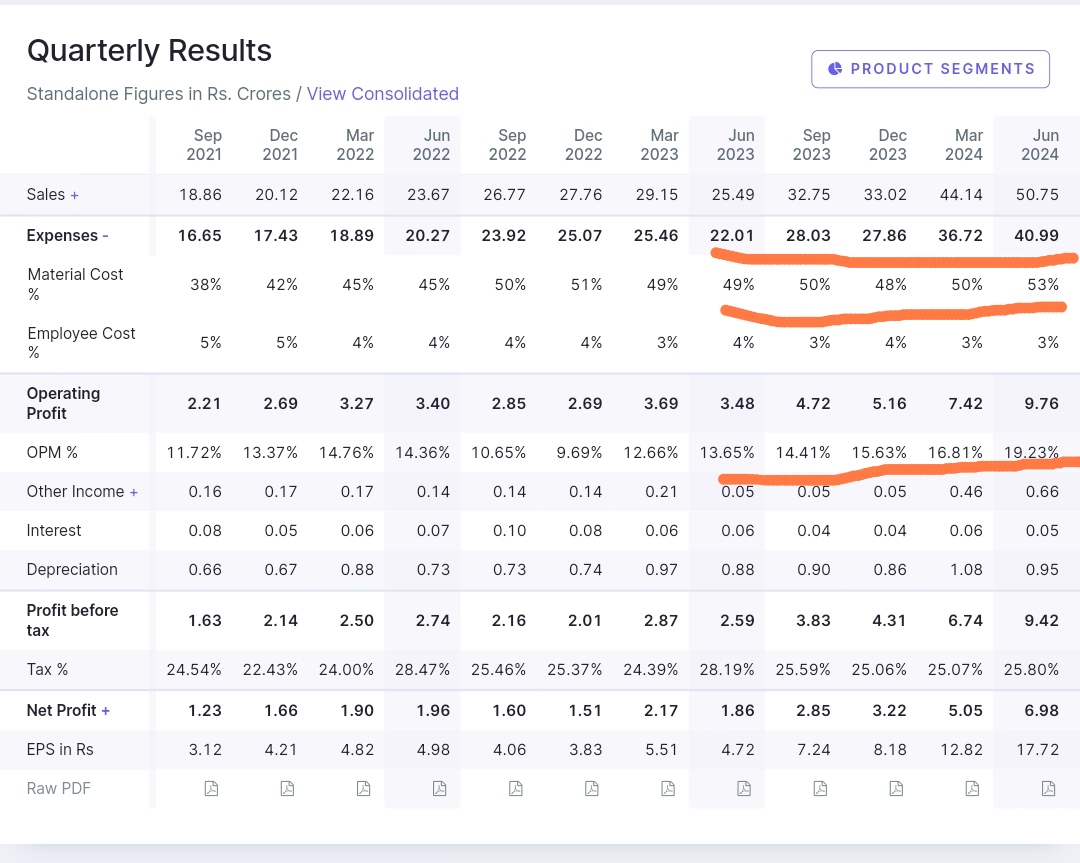This screenshot has height=863, width=1080.
Task: Open Raw PDF for Dec 2023
Action: pyautogui.click(x=895, y=788)
